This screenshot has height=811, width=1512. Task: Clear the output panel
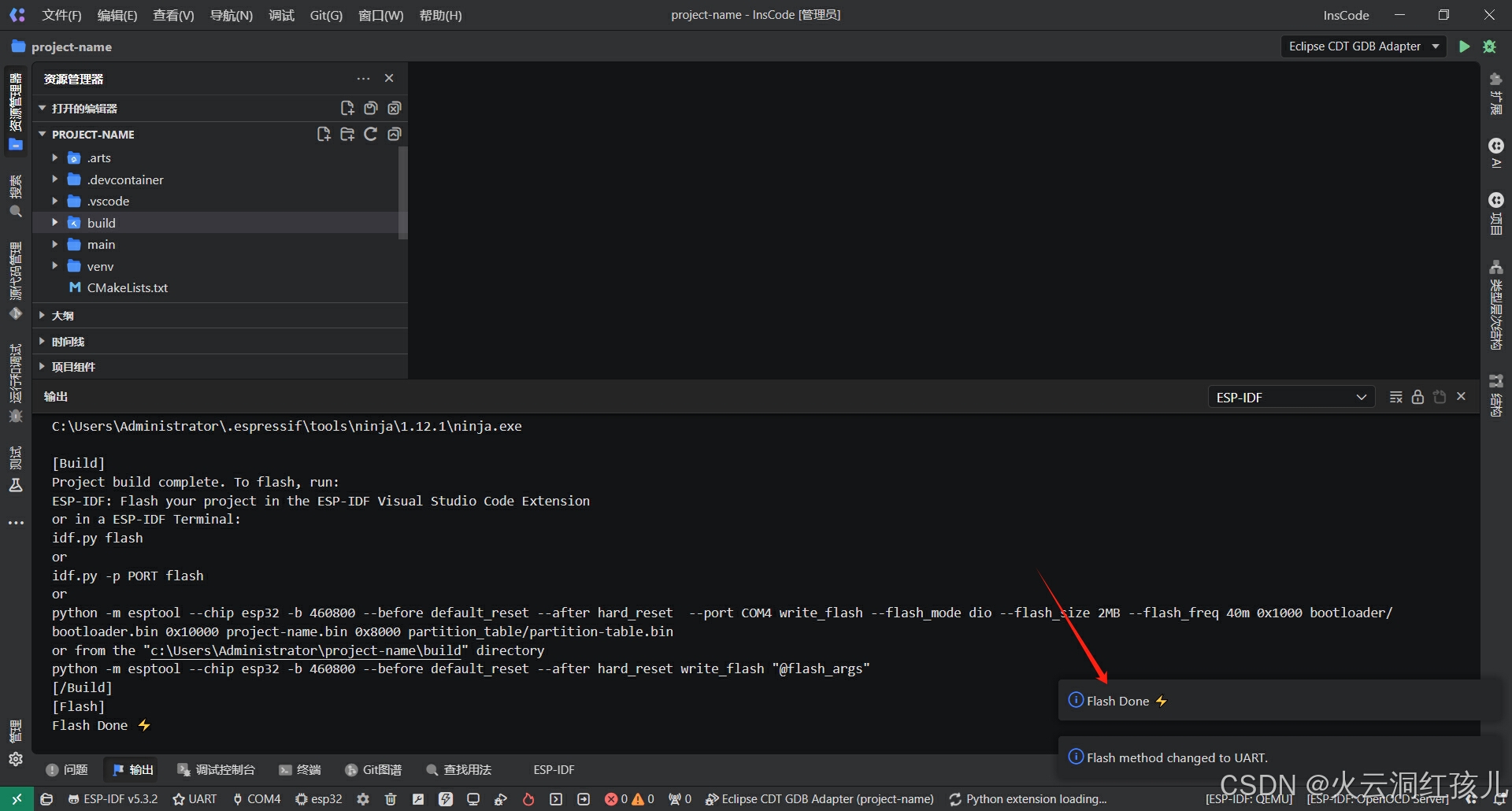coord(1395,397)
